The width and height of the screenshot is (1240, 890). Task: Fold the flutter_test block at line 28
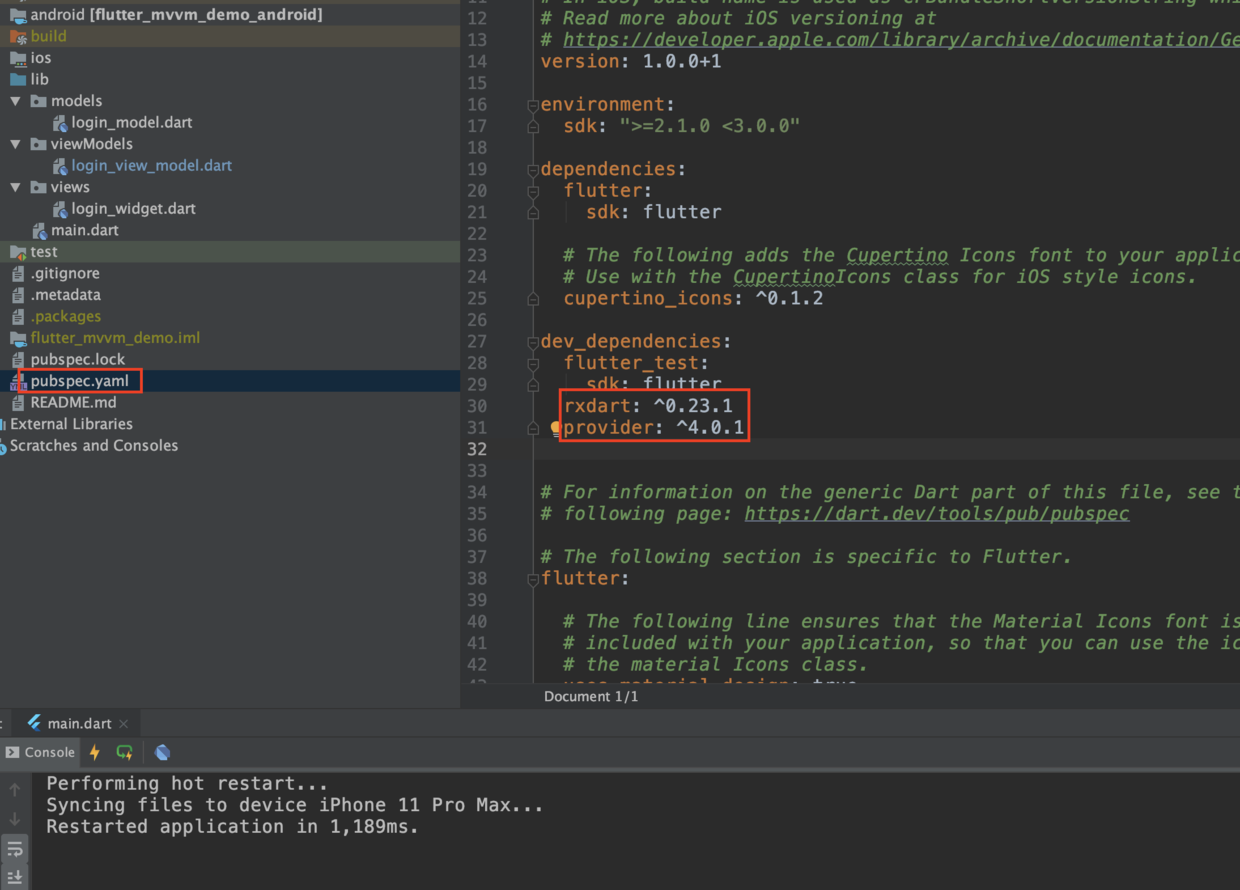[x=533, y=363]
